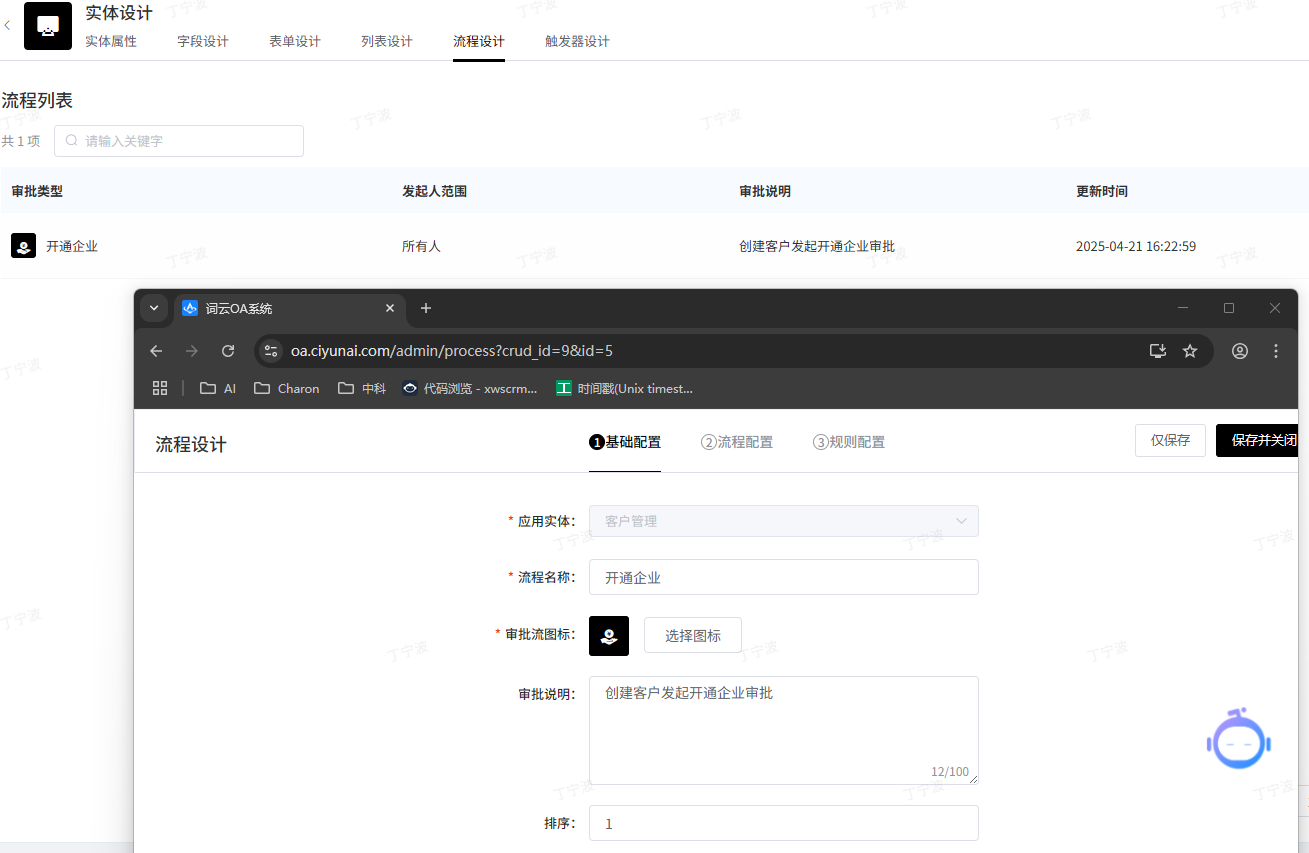This screenshot has width=1309, height=853.
Task: Go to step 3 规则配置
Action: 849,442
